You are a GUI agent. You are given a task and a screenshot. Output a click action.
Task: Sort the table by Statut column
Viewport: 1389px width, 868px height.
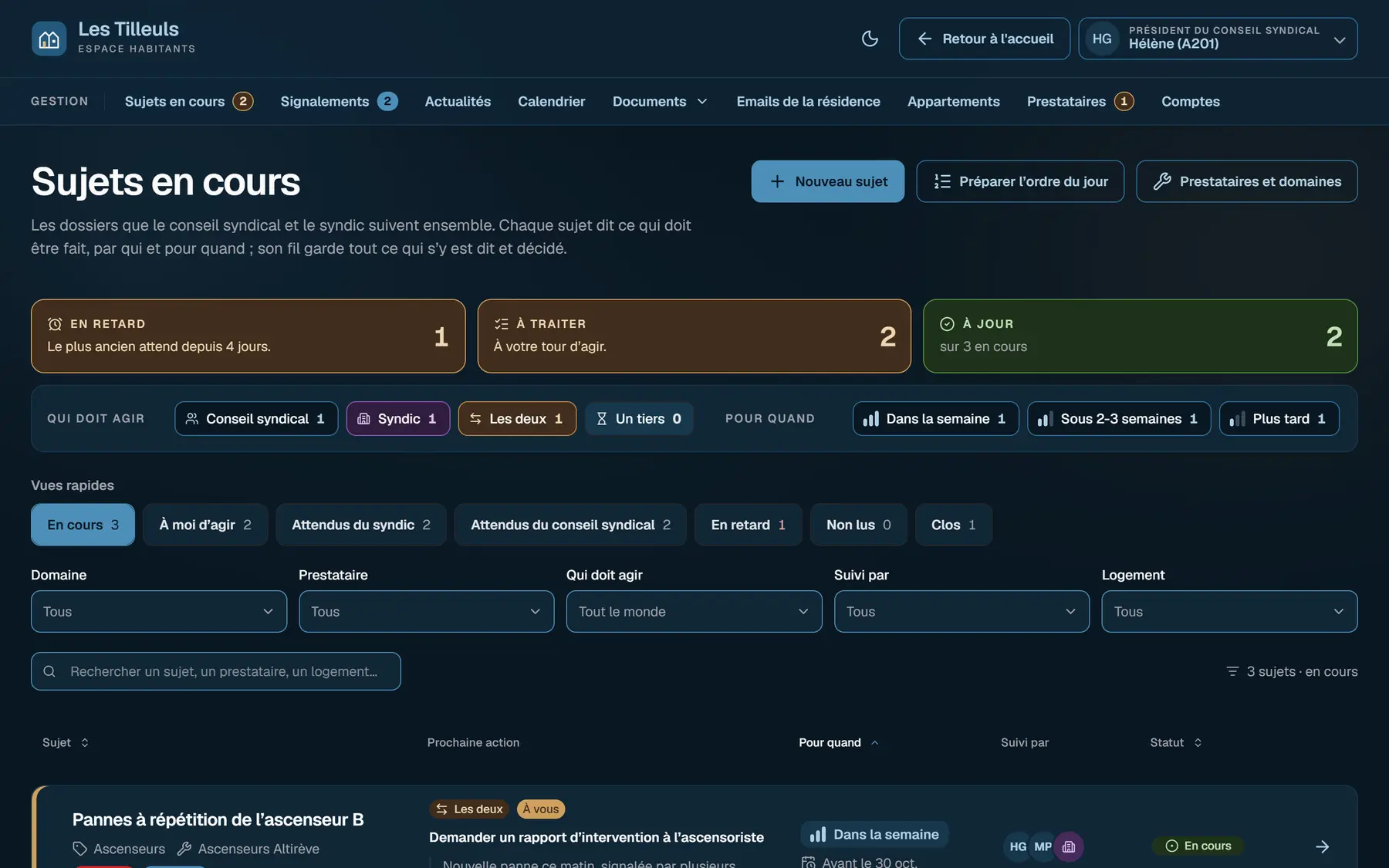(1176, 742)
